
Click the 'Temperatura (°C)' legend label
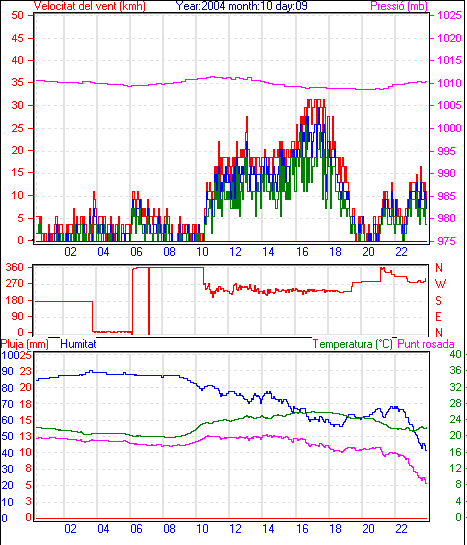(x=352, y=344)
